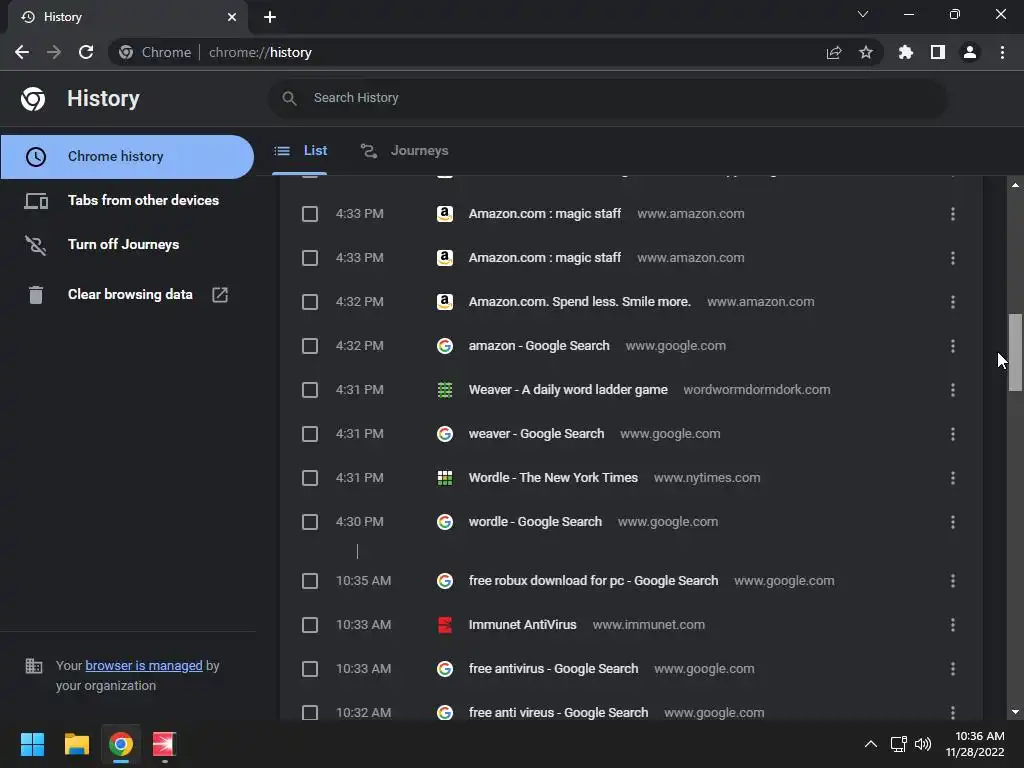Open the network status tray icon

(899, 744)
